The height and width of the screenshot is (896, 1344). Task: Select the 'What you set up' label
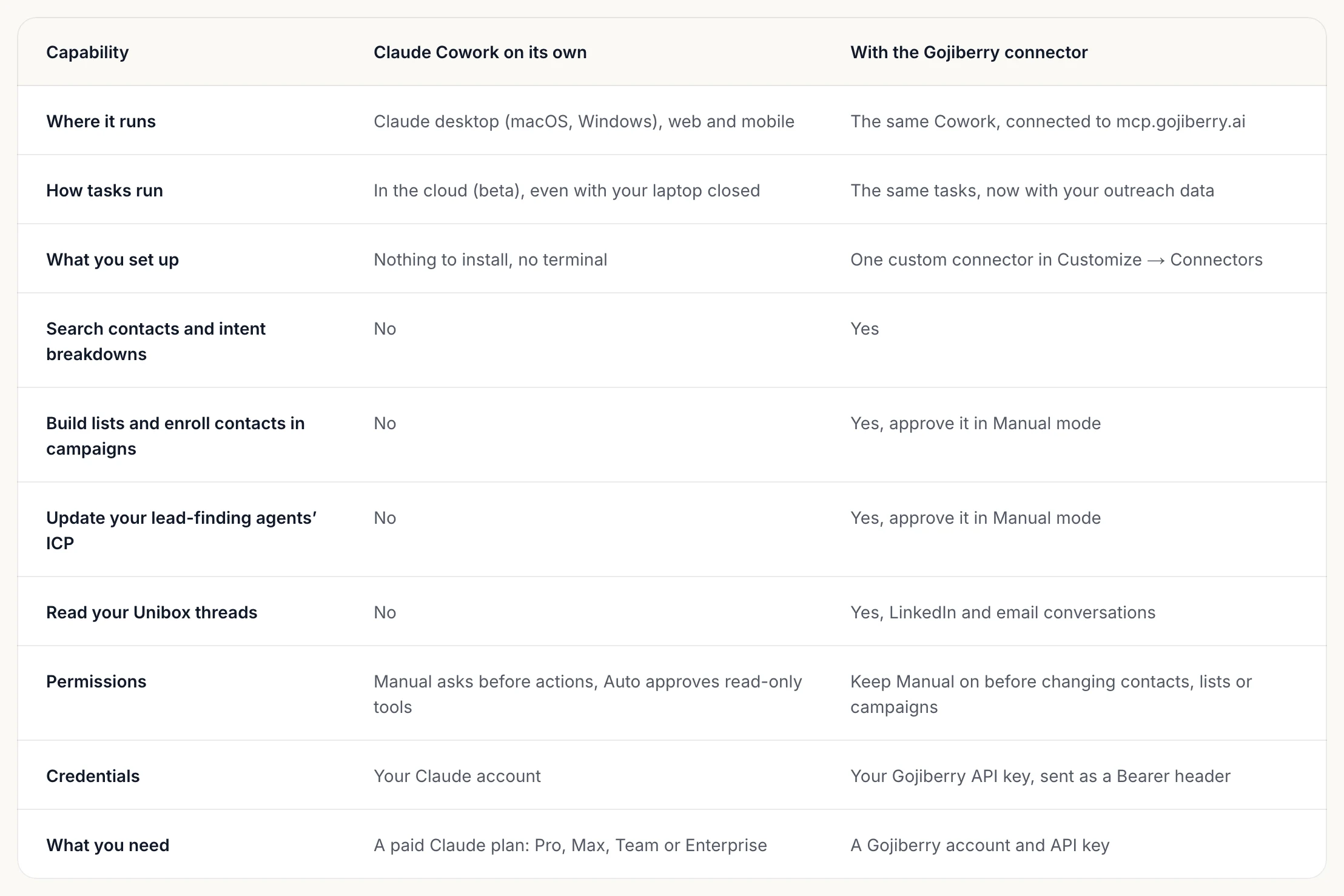(112, 259)
